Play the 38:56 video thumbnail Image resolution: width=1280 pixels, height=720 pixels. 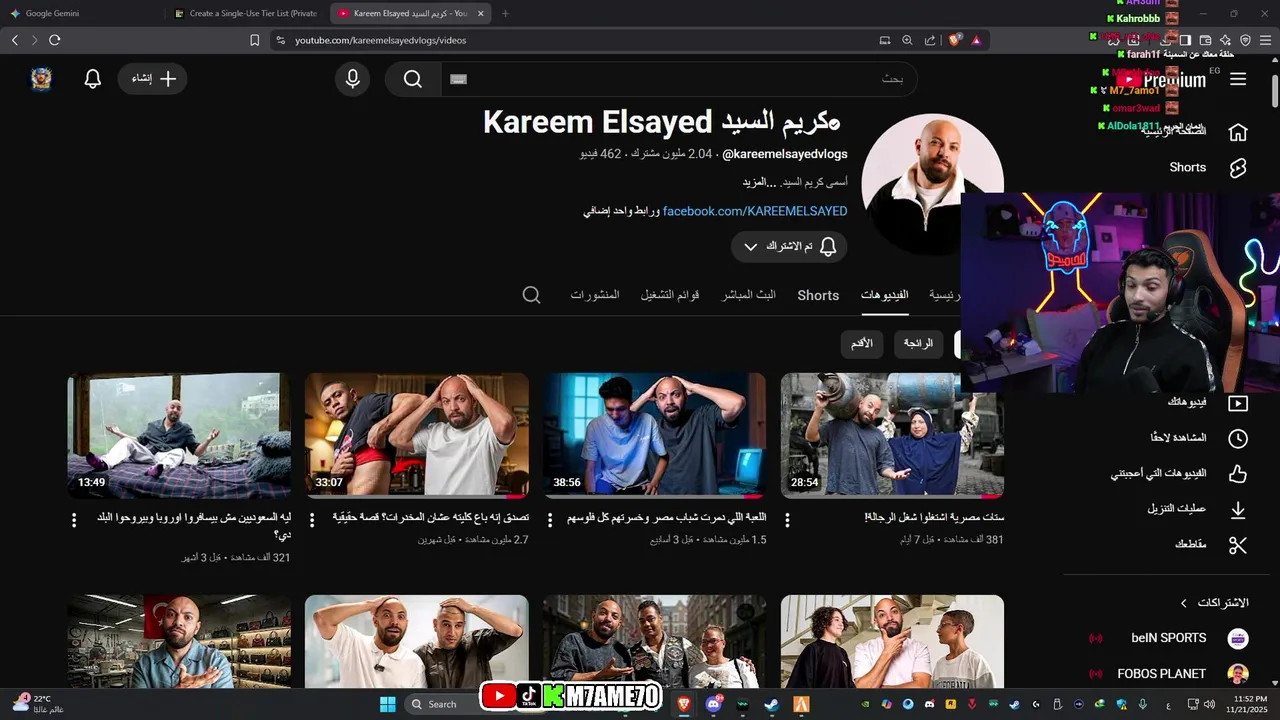[x=655, y=436]
